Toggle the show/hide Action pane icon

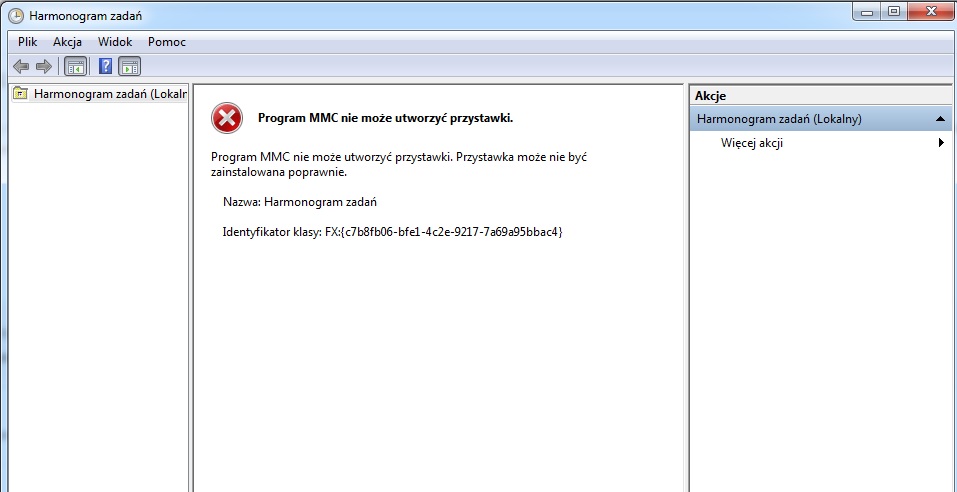pos(129,66)
